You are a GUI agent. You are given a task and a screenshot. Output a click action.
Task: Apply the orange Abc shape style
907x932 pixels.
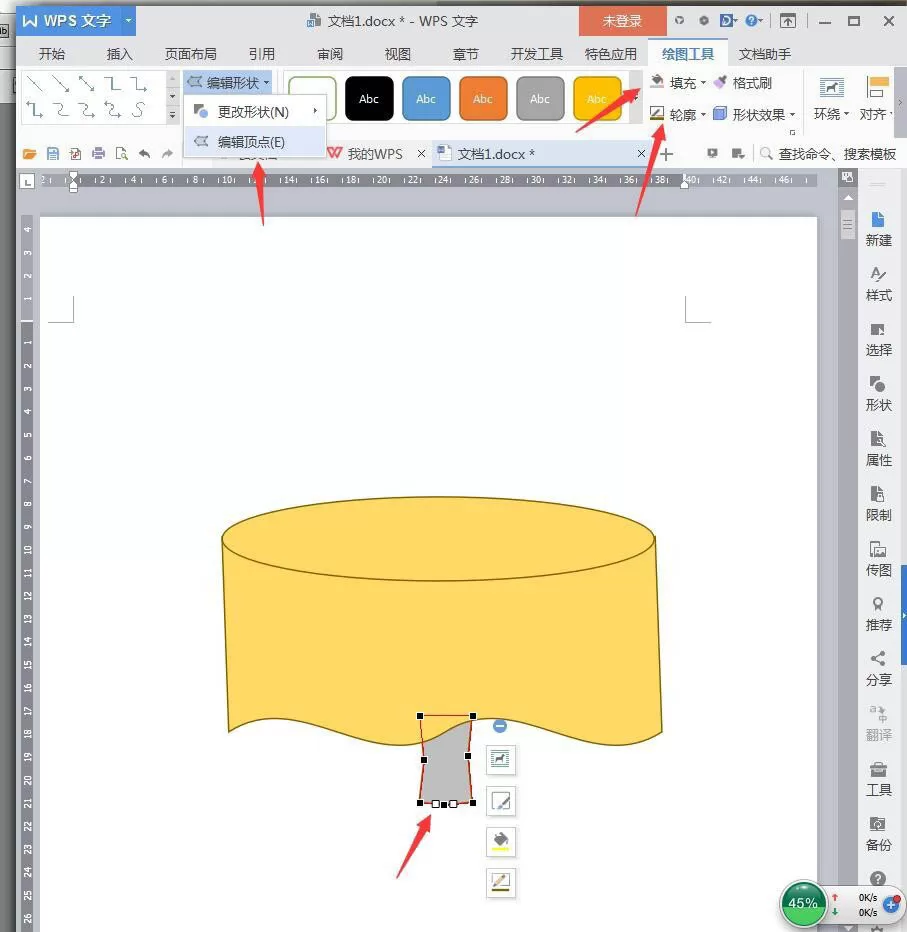pyautogui.click(x=483, y=99)
